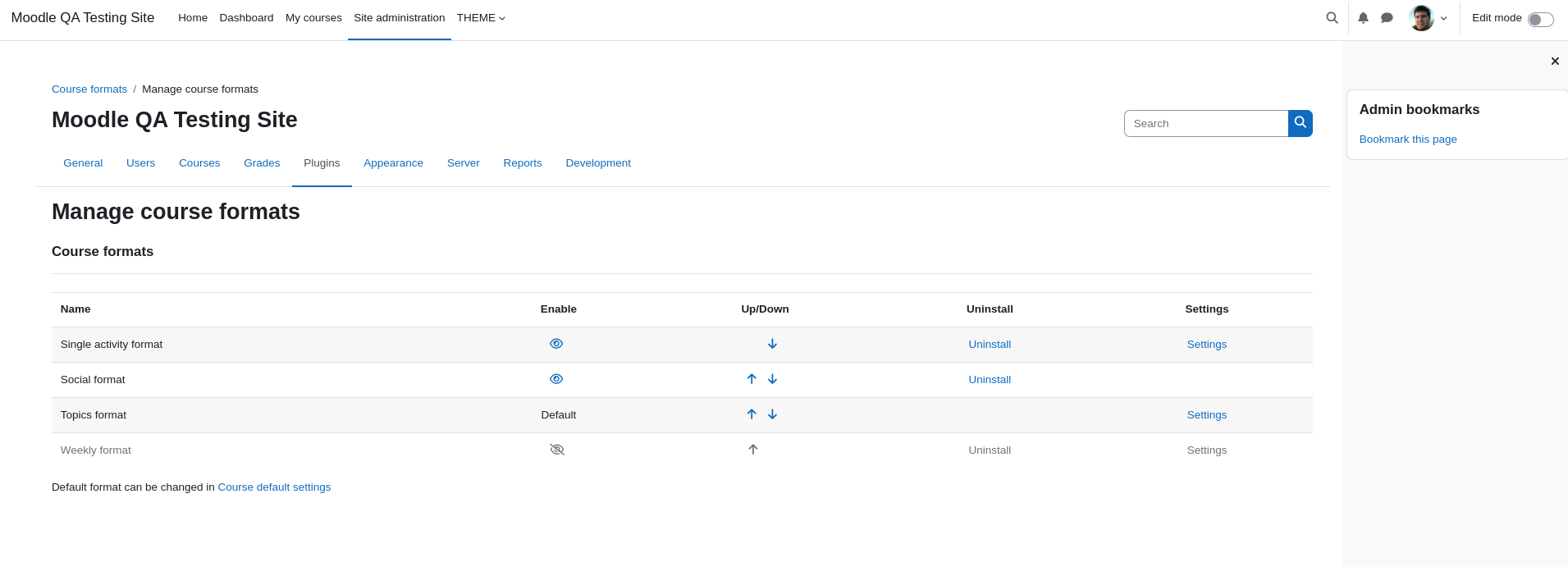Open My courses in navbar

pos(313,18)
